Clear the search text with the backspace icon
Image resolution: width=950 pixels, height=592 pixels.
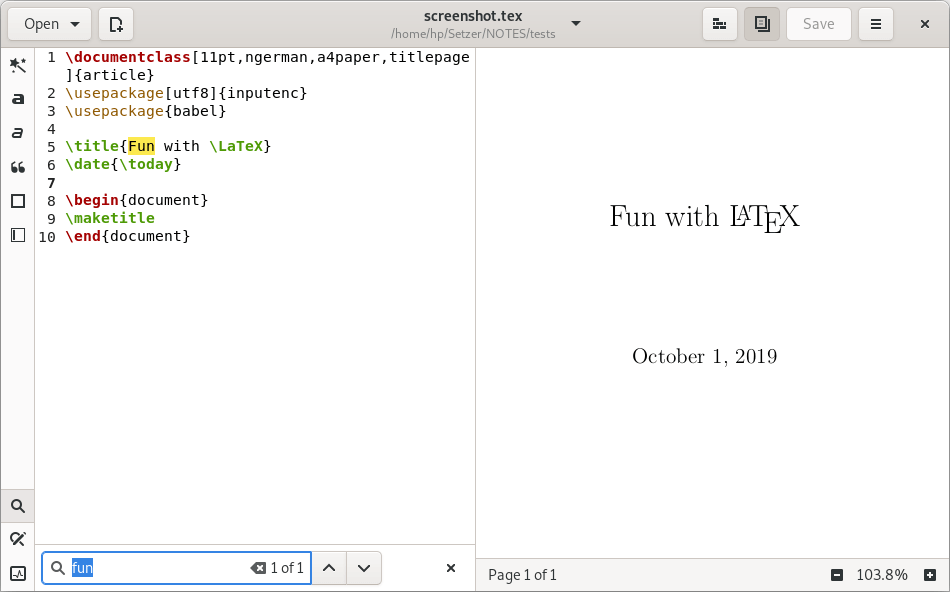click(258, 568)
